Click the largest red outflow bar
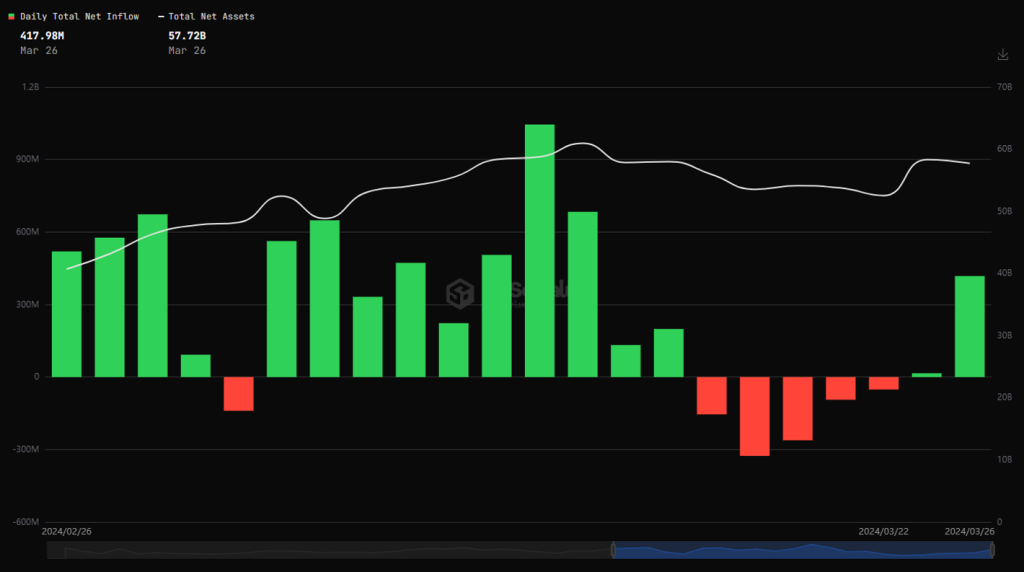Viewport: 1024px width, 572px height. pos(754,416)
